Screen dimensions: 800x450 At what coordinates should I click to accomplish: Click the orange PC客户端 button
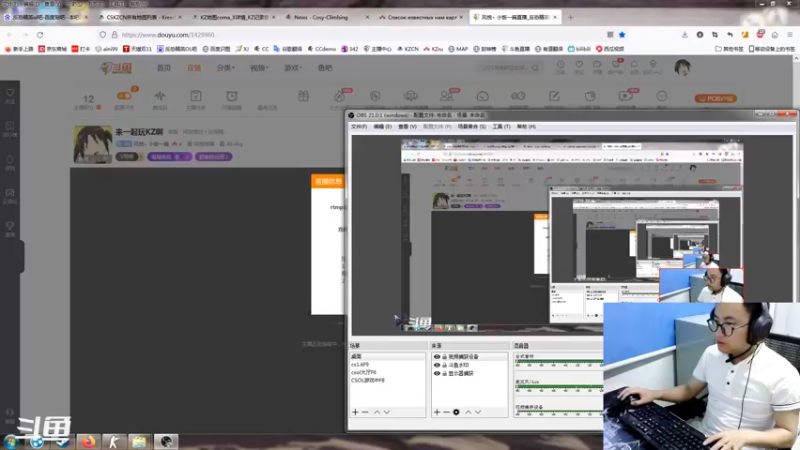tap(716, 98)
